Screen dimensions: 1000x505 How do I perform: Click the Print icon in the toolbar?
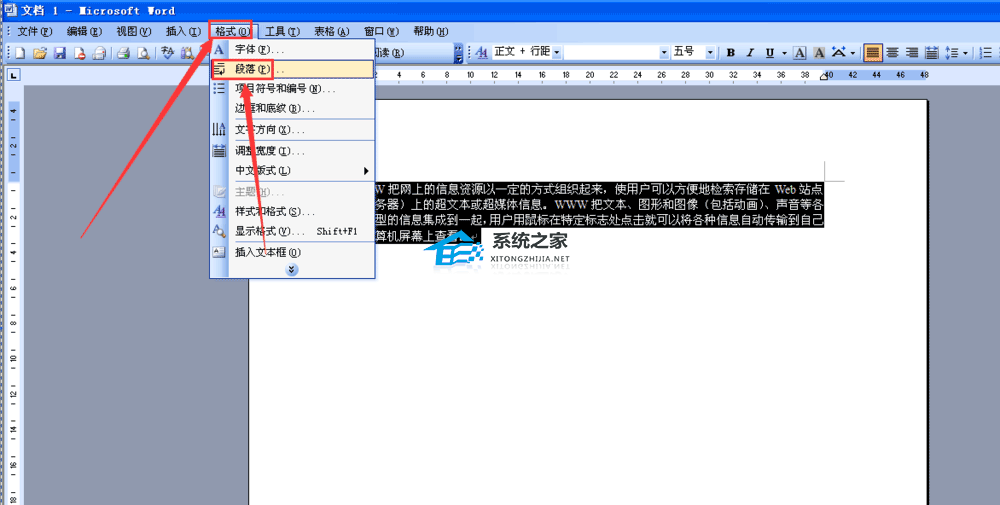(x=123, y=53)
